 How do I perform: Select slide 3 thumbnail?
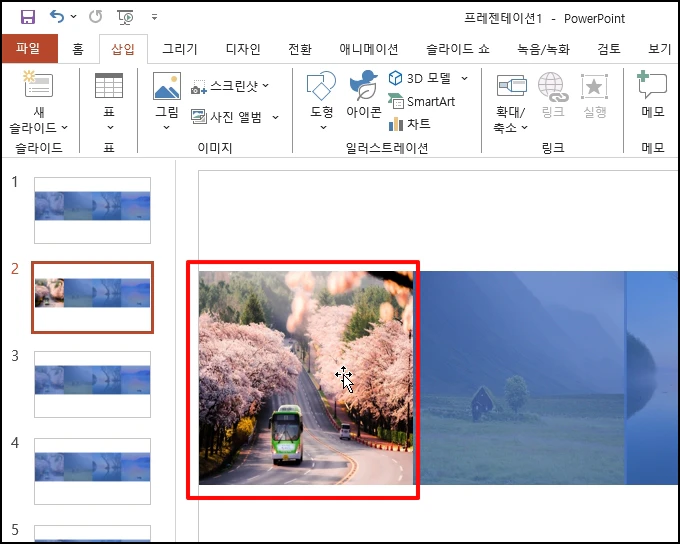point(92,384)
